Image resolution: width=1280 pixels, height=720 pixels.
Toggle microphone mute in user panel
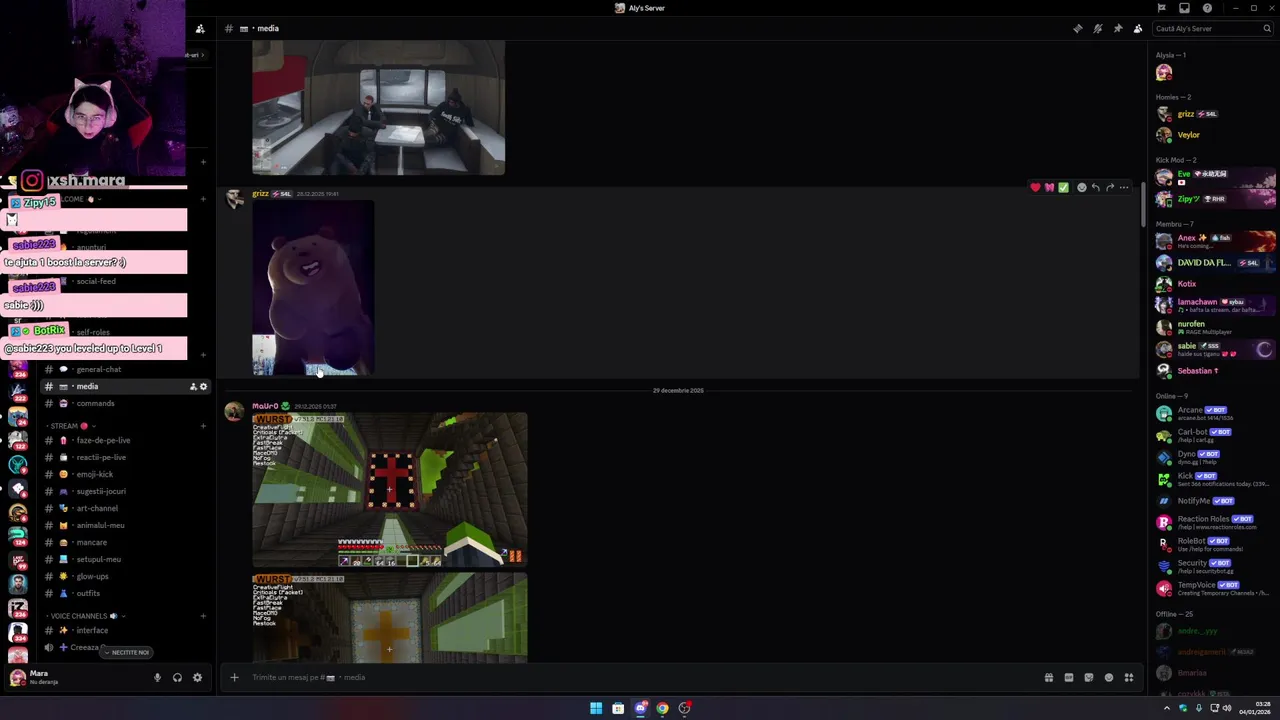157,677
